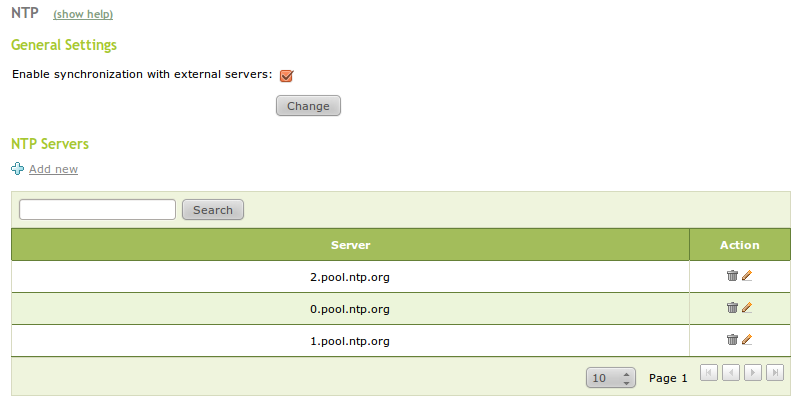Viewport: 806px width, 415px height.
Task: Edit the 0.pool.ntp.org server entry
Action: pos(747,308)
